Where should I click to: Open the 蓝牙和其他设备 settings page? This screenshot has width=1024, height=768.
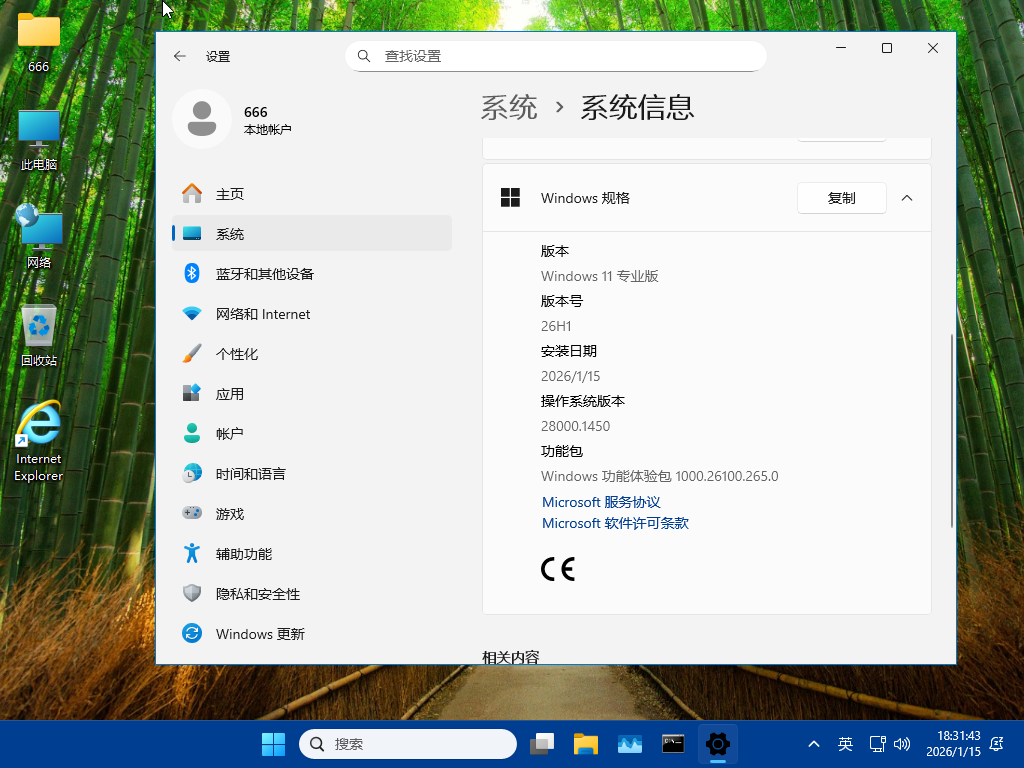pos(264,274)
